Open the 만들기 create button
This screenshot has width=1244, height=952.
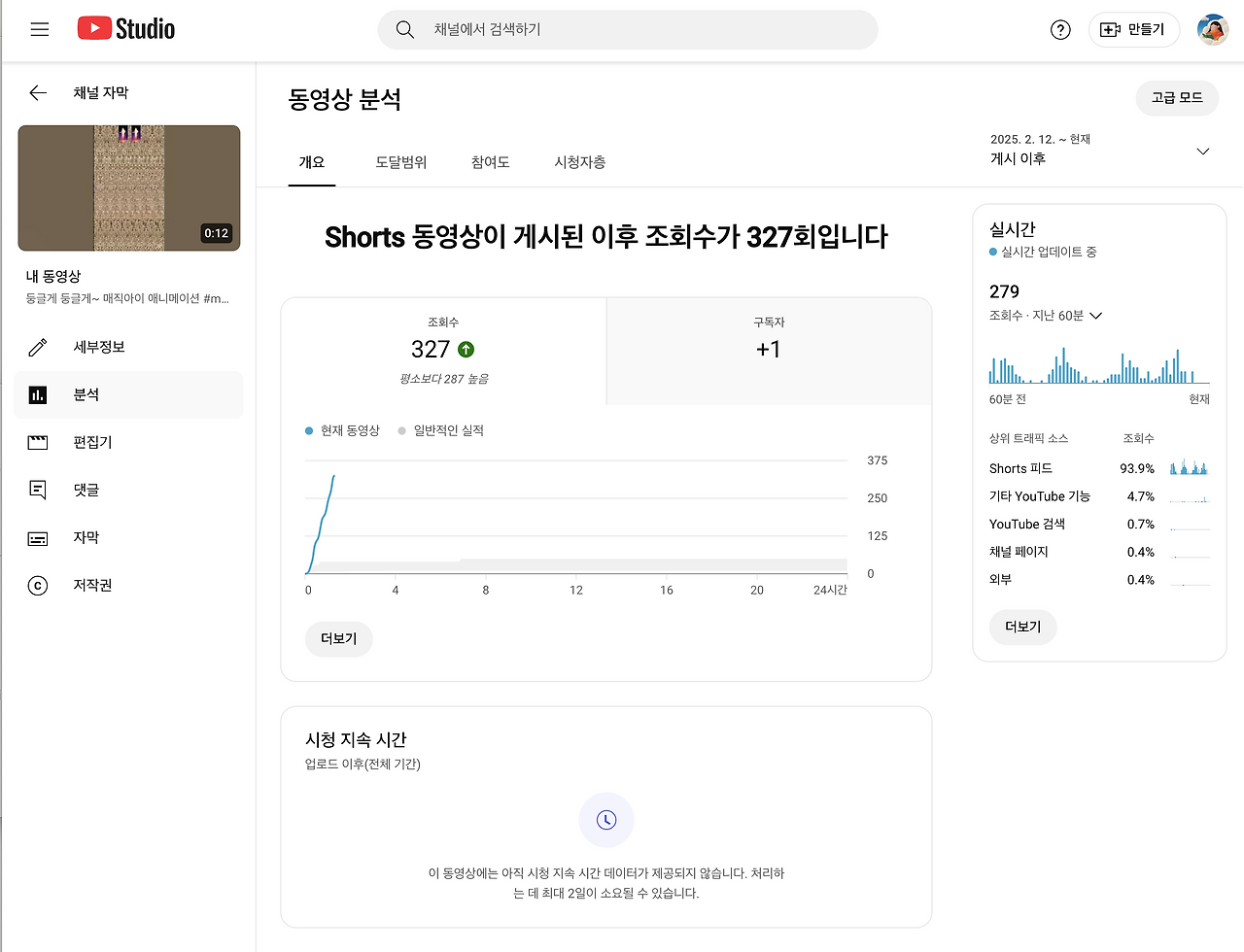[x=1133, y=30]
